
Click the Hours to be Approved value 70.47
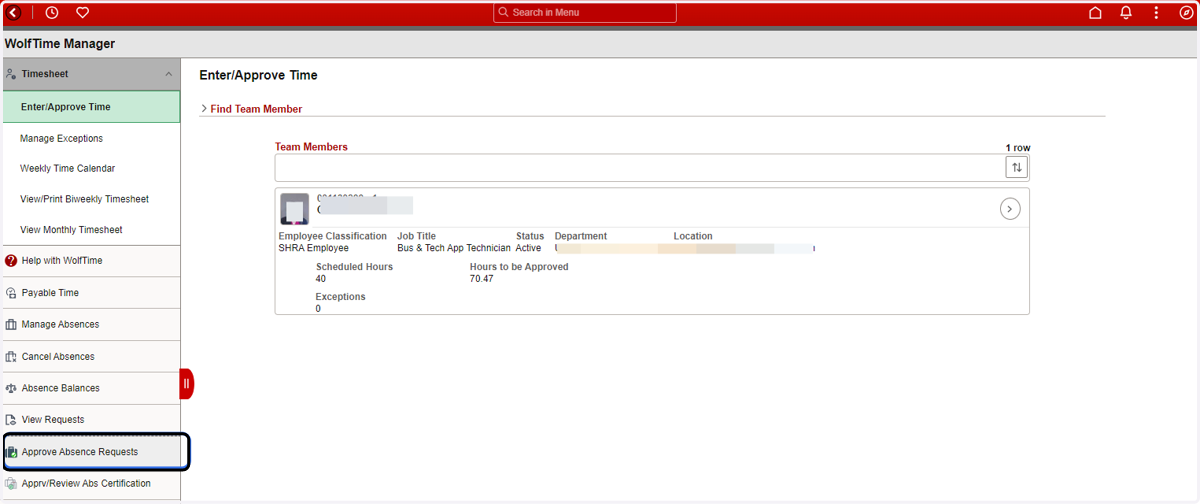[x=482, y=279]
